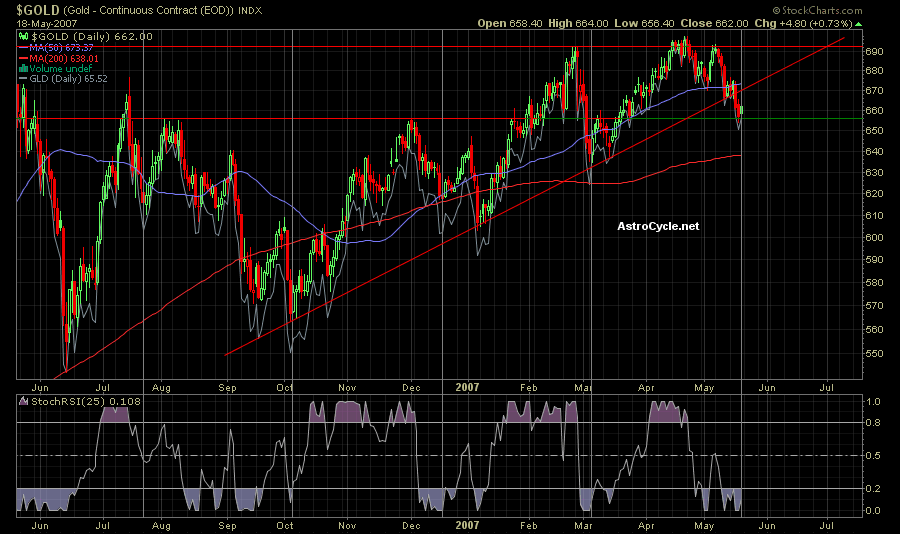The height and width of the screenshot is (534, 900).
Task: Click the green Volume bars legend icon
Action: click(23, 67)
